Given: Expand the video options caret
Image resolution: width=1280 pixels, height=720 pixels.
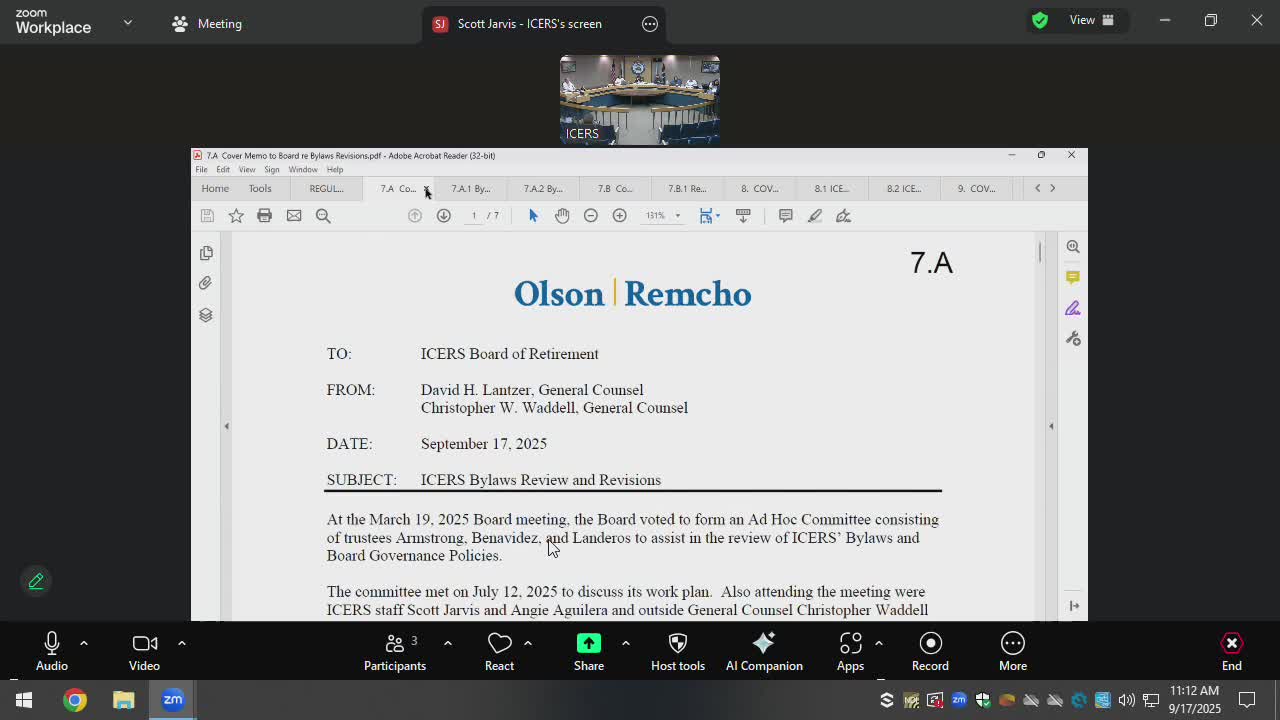Looking at the screenshot, I should click(181, 643).
